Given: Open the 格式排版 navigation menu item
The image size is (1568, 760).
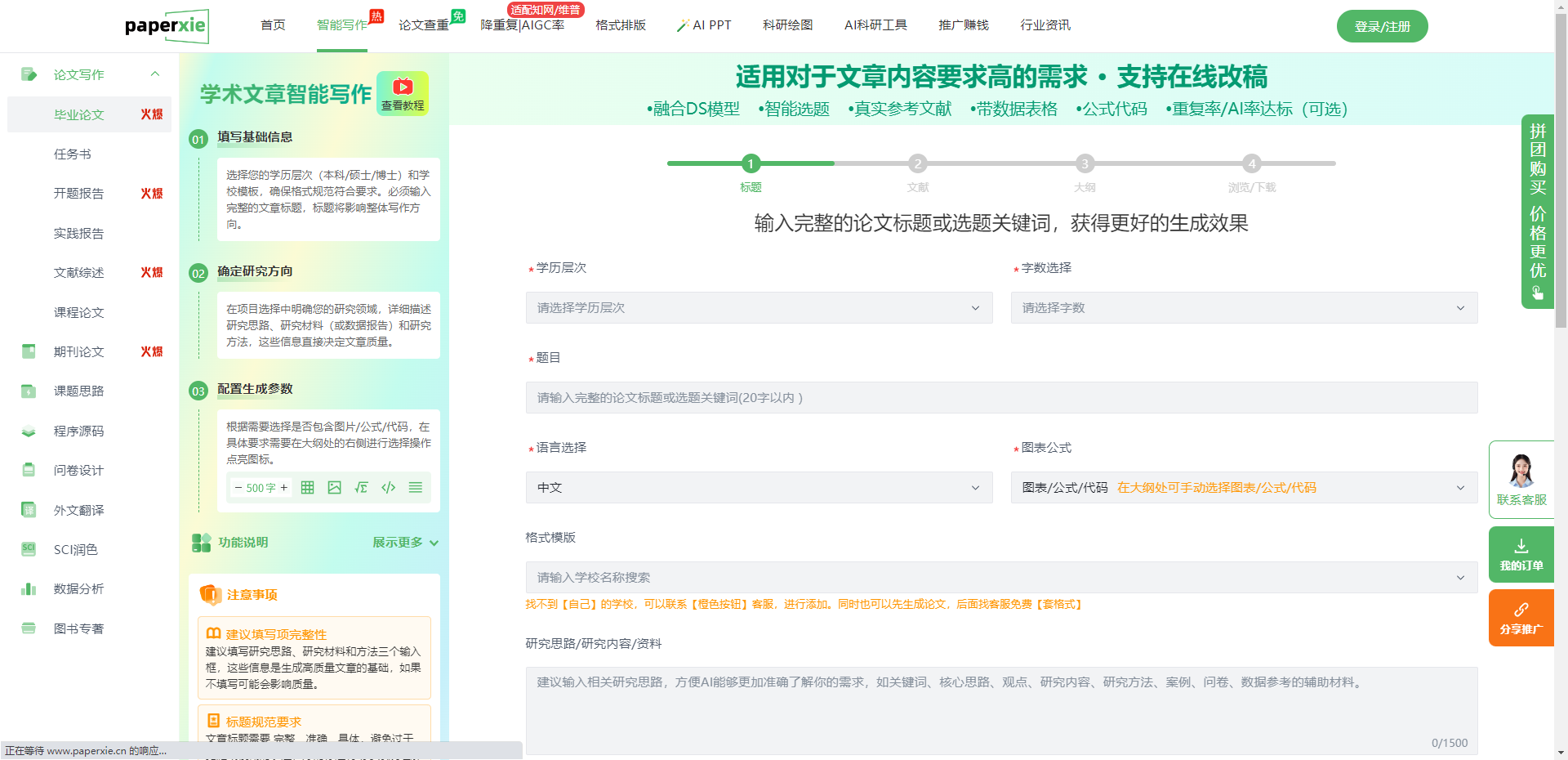Looking at the screenshot, I should point(620,25).
